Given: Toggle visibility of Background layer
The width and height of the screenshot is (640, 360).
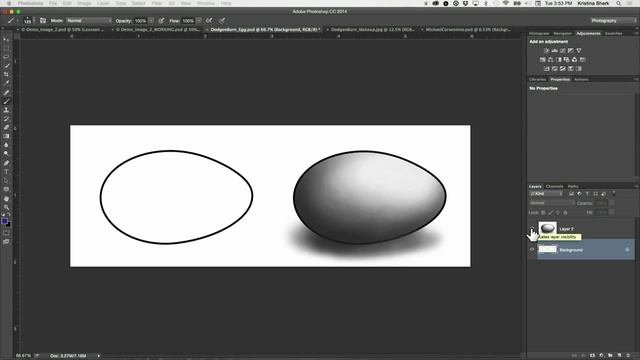Looking at the screenshot, I should [532, 249].
